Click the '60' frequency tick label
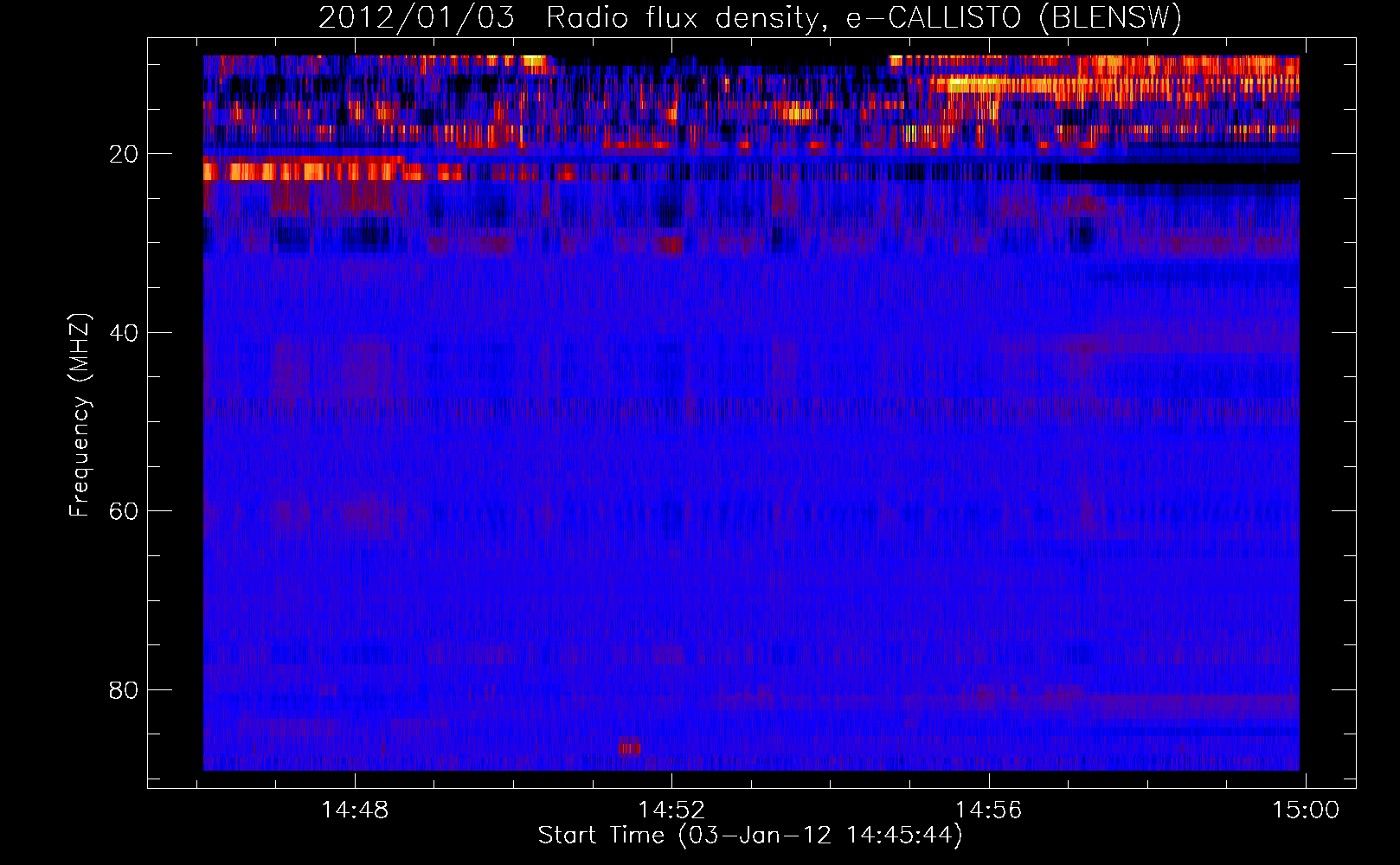 click(x=124, y=511)
